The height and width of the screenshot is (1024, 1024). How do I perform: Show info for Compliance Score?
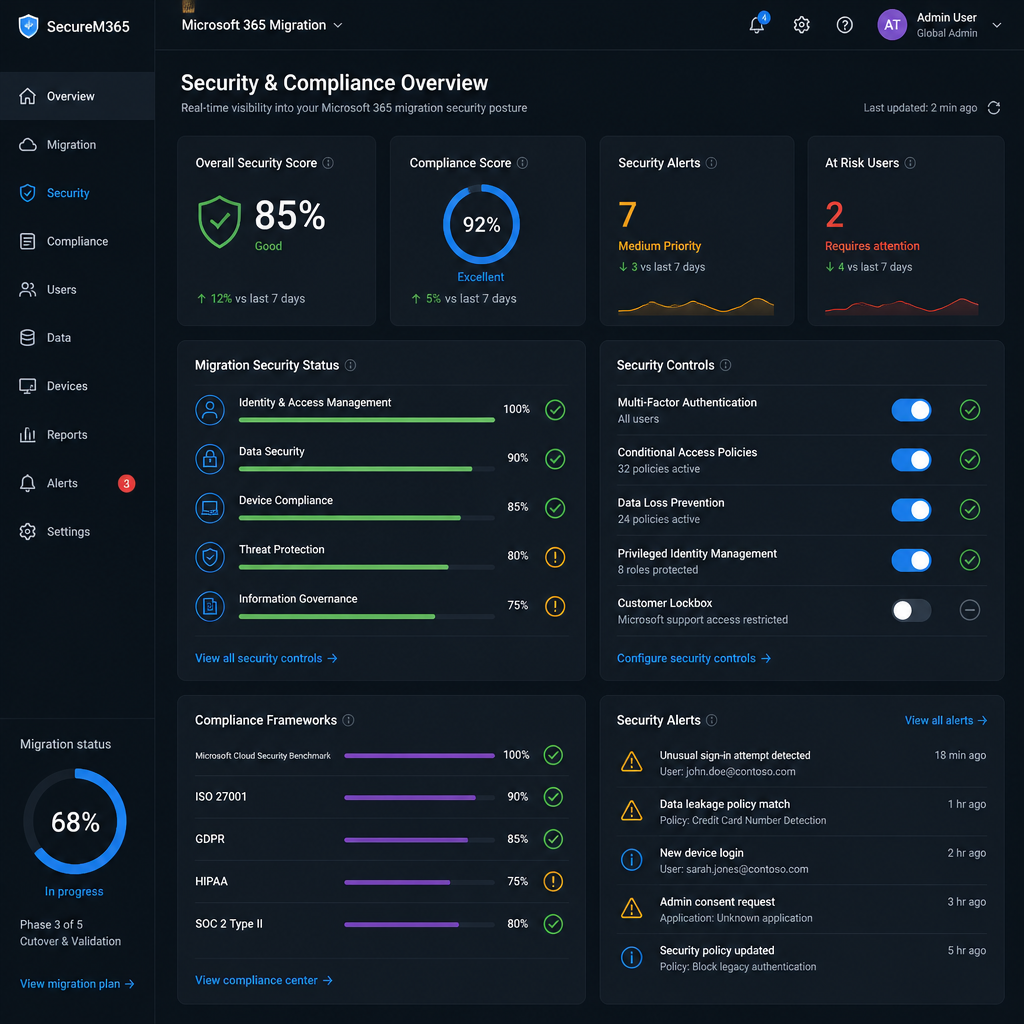[x=522, y=163]
